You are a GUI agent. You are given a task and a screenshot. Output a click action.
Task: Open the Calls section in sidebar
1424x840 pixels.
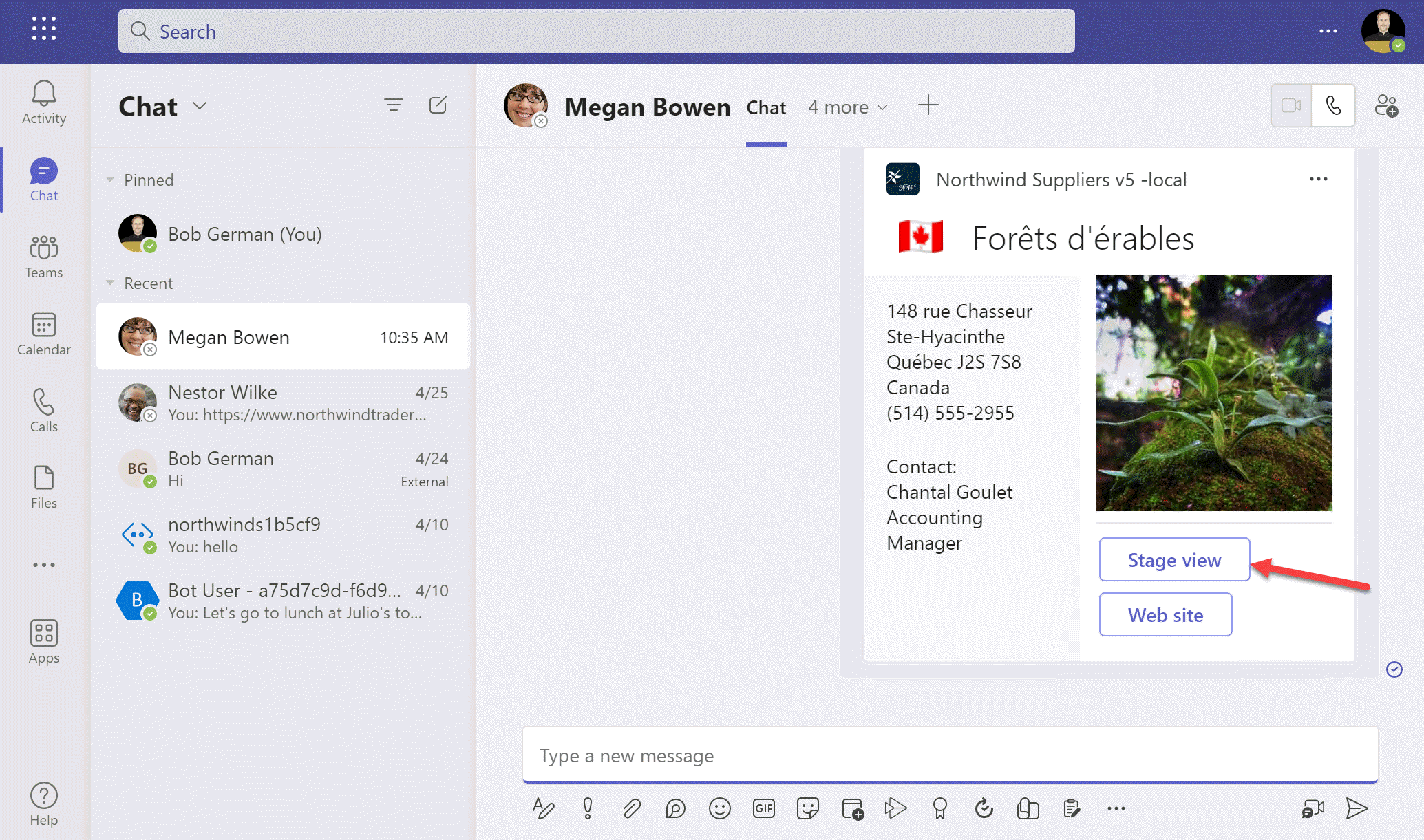[x=44, y=411]
